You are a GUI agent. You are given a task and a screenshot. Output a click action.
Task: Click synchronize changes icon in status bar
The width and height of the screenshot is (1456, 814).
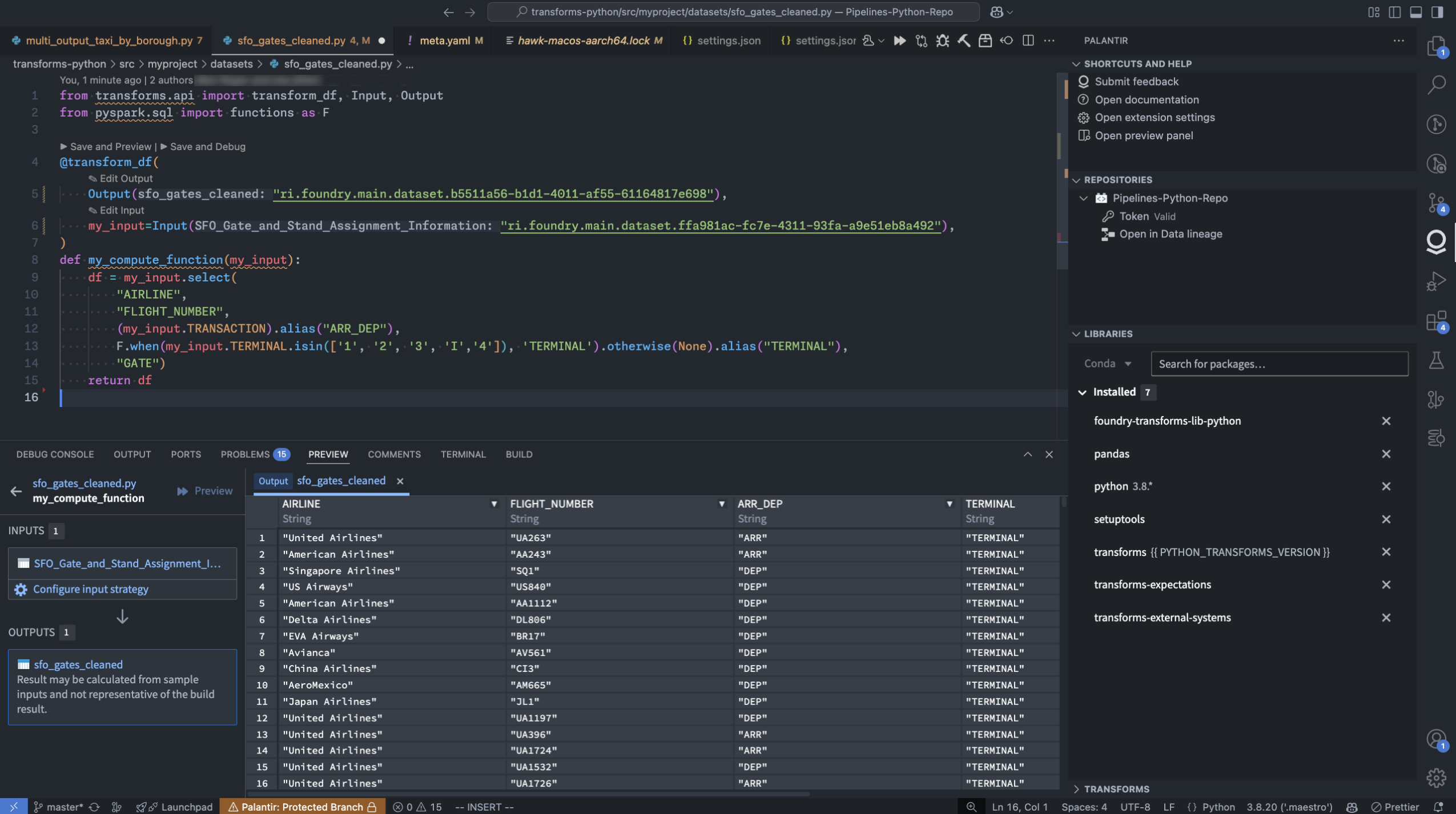coord(94,807)
